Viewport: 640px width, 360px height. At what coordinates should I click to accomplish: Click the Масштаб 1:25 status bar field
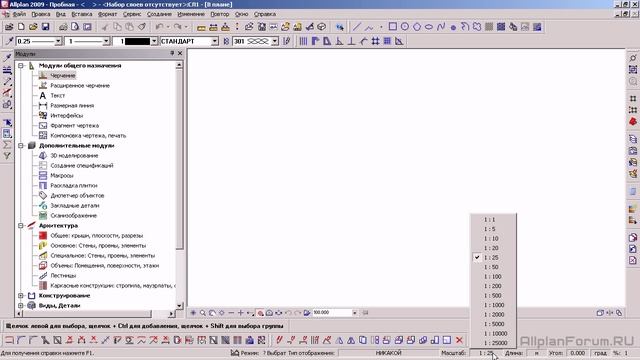[486, 353]
